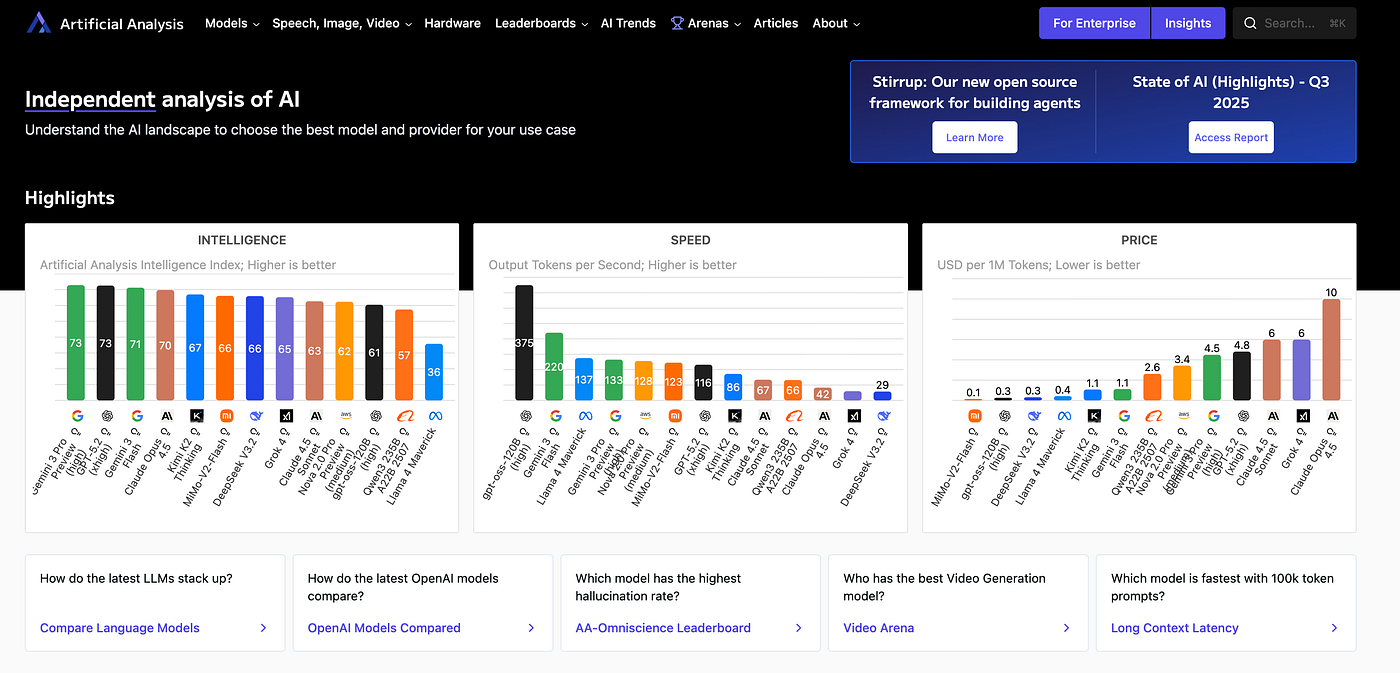1400x673 pixels.
Task: Click Meta icon under Llama 4 Maverick in Speed chart
Action: click(x=585, y=416)
